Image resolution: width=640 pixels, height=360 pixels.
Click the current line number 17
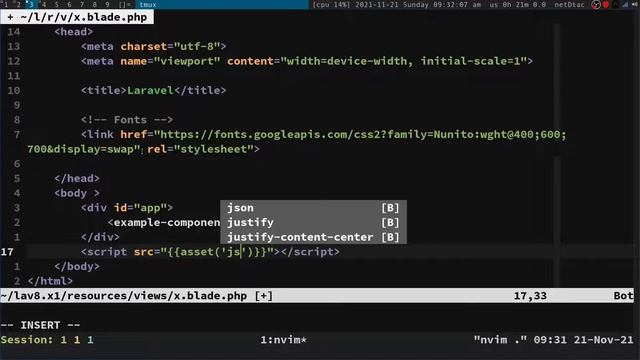click(7, 252)
